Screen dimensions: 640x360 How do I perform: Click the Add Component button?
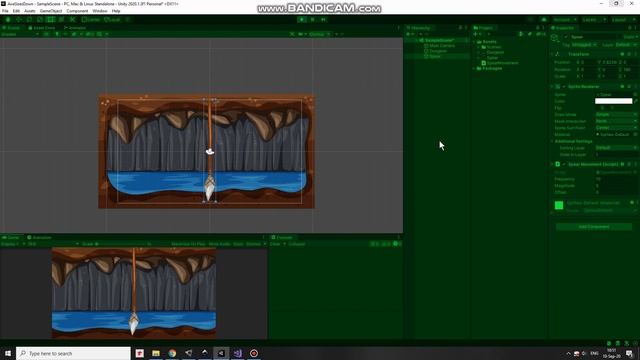594,227
